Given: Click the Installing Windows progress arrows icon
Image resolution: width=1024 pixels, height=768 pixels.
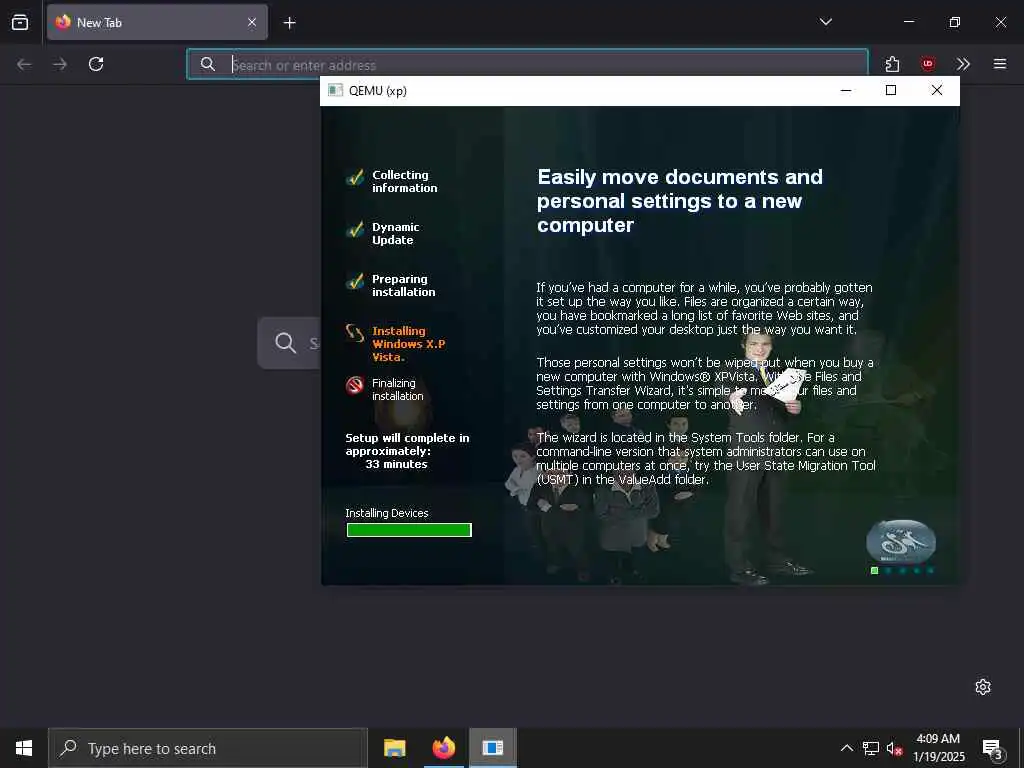Looking at the screenshot, I should 355,333.
